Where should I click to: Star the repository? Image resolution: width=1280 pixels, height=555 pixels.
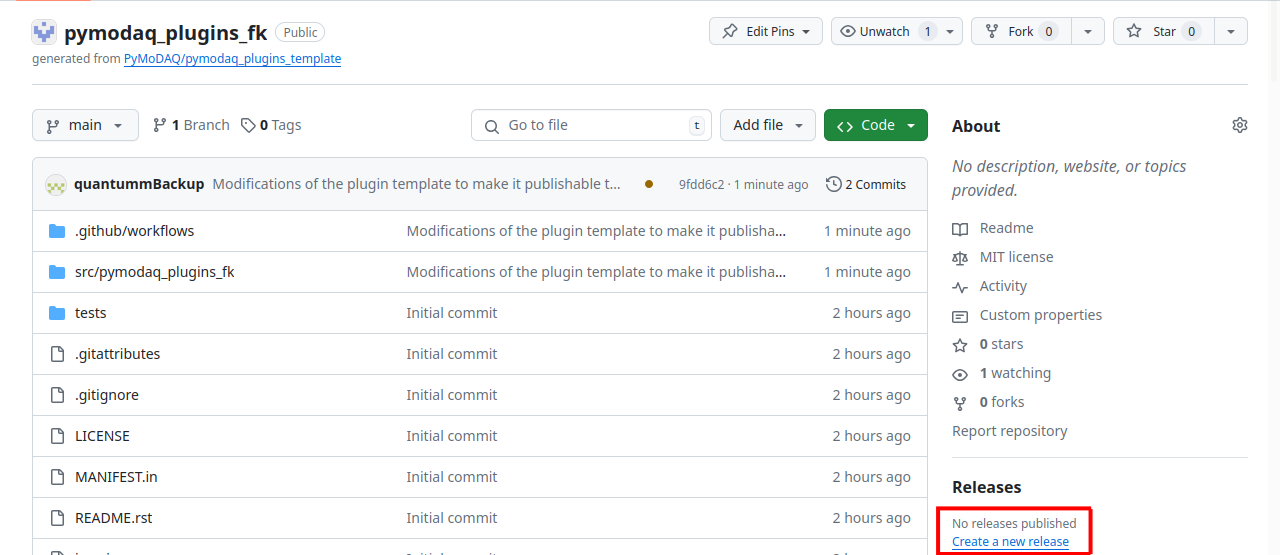click(x=1164, y=31)
